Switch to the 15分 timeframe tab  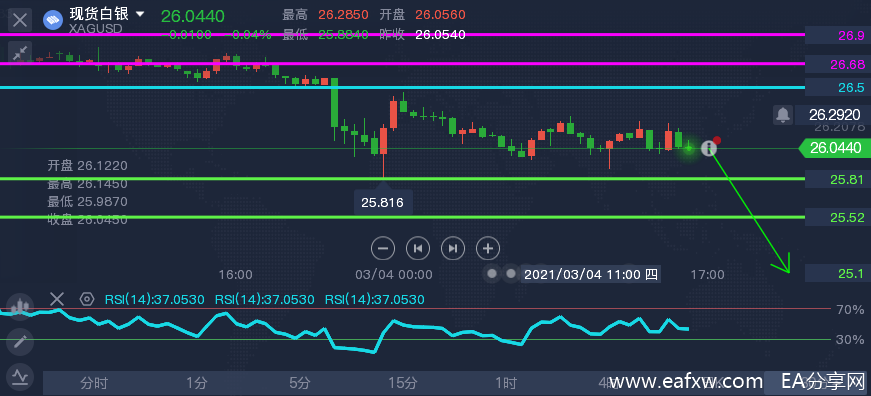(x=403, y=383)
